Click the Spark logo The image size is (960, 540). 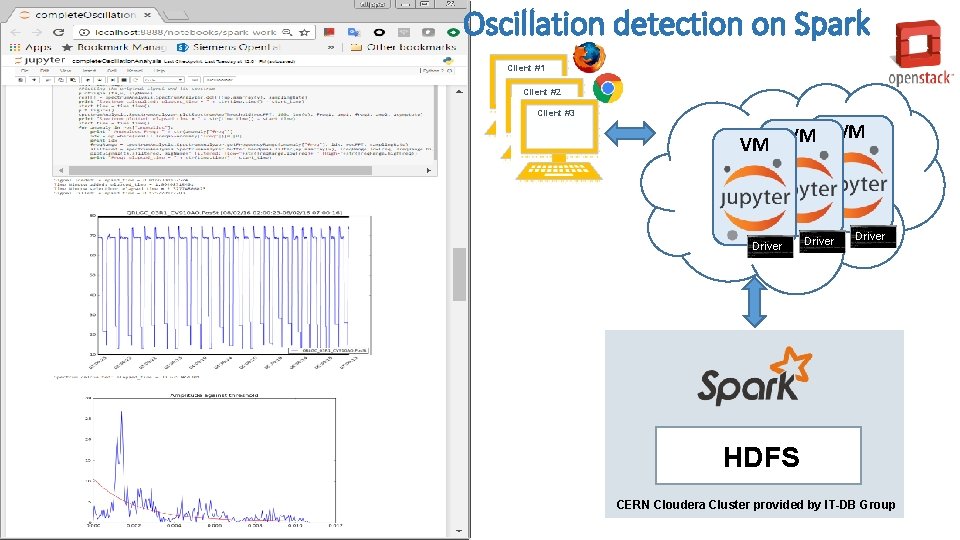tap(754, 376)
